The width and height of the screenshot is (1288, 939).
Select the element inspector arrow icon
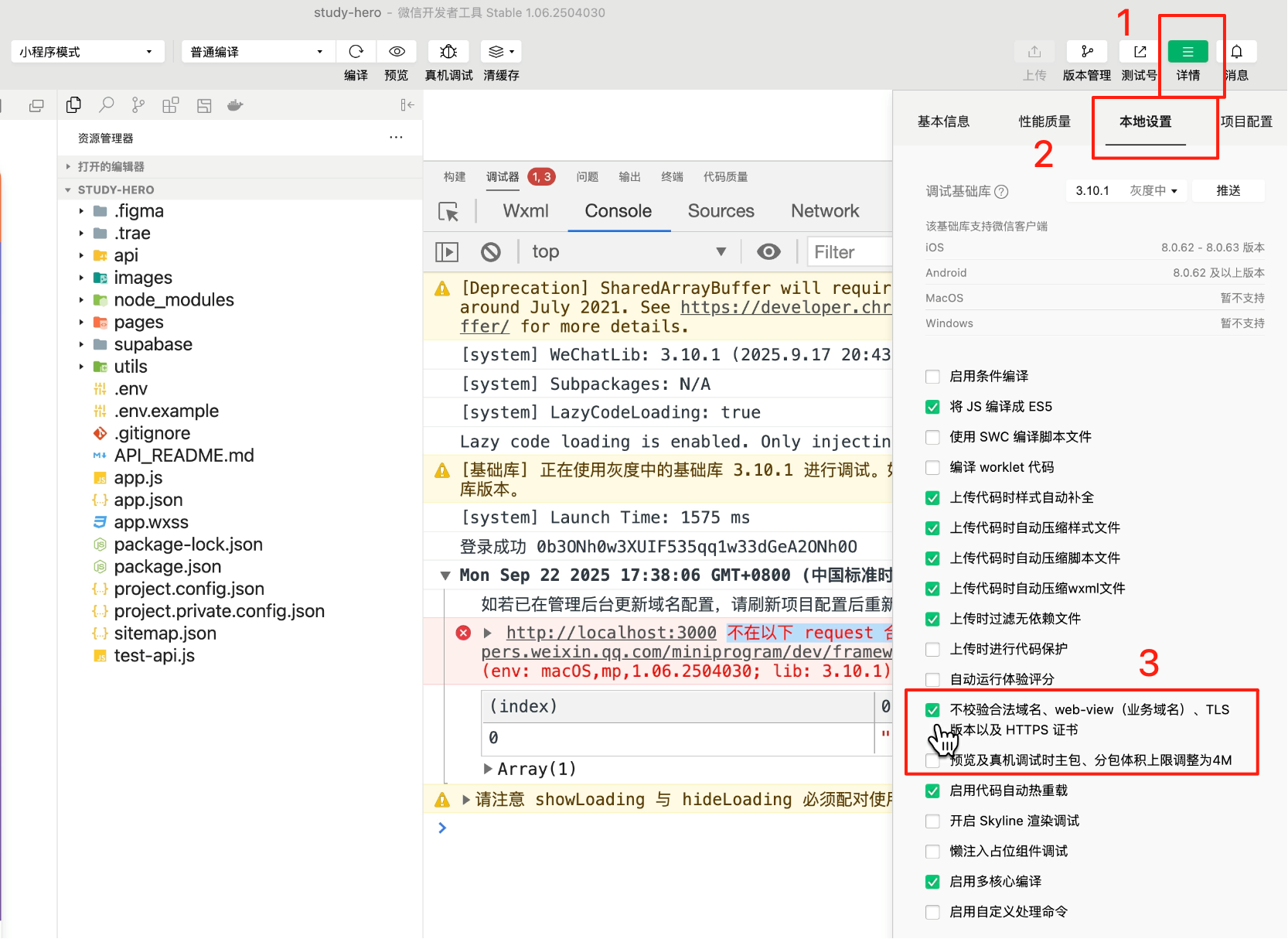pos(448,212)
